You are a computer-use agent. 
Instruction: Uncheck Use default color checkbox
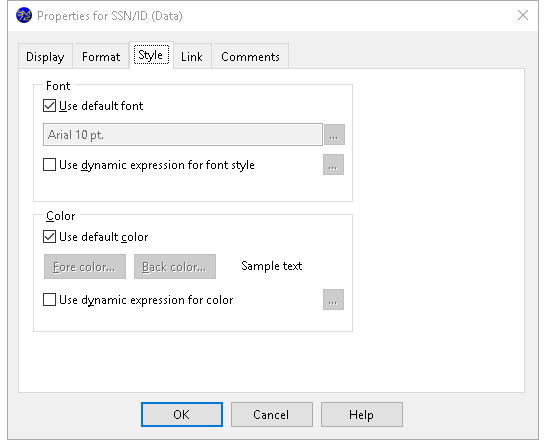(49, 237)
